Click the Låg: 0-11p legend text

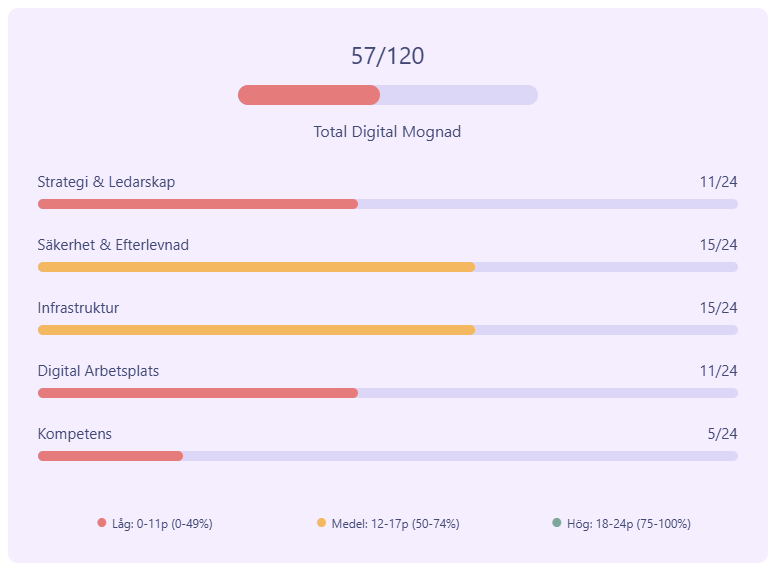[x=162, y=524]
